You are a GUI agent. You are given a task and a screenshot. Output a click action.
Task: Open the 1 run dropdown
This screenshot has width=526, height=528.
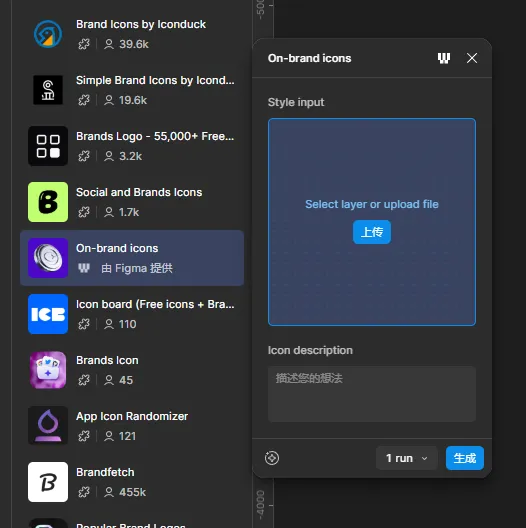click(x=406, y=458)
